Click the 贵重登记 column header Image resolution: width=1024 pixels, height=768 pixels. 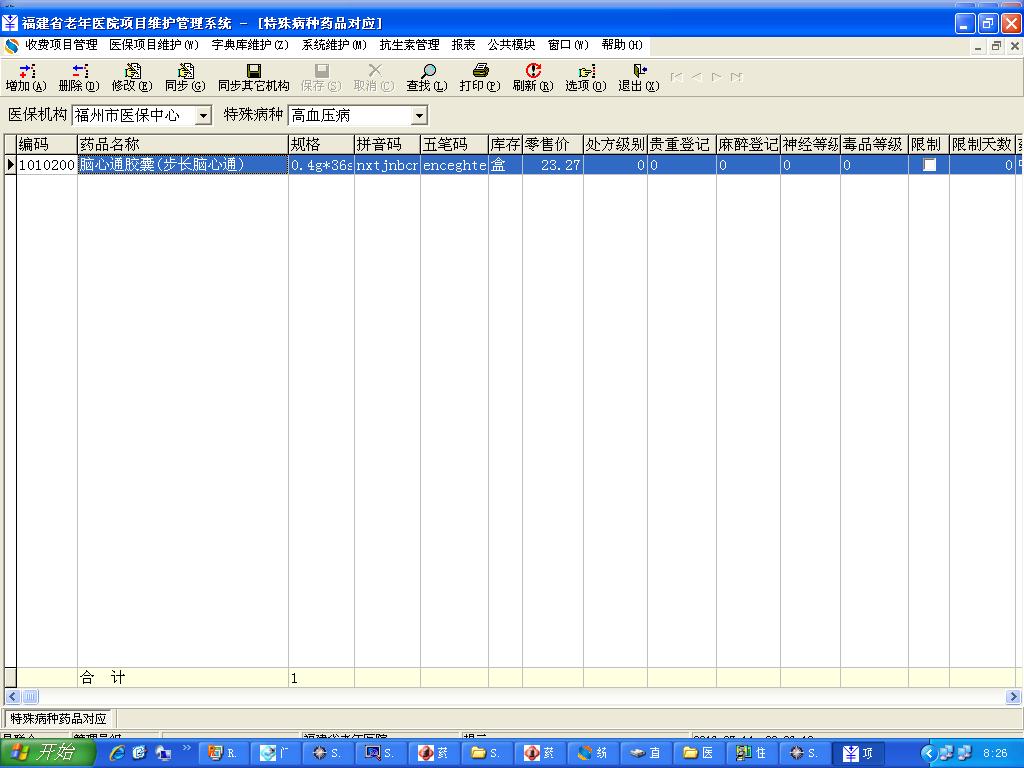point(682,144)
